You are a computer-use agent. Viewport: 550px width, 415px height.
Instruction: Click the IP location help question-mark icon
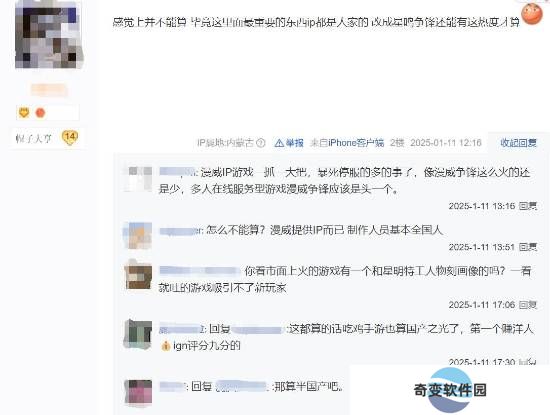click(x=261, y=143)
